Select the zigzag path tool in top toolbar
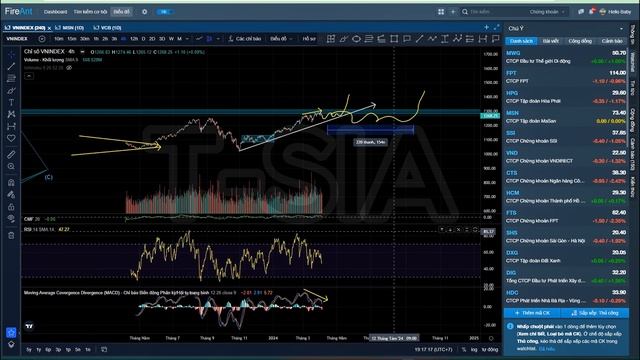Image resolution: width=640 pixels, height=360 pixels. point(432,39)
